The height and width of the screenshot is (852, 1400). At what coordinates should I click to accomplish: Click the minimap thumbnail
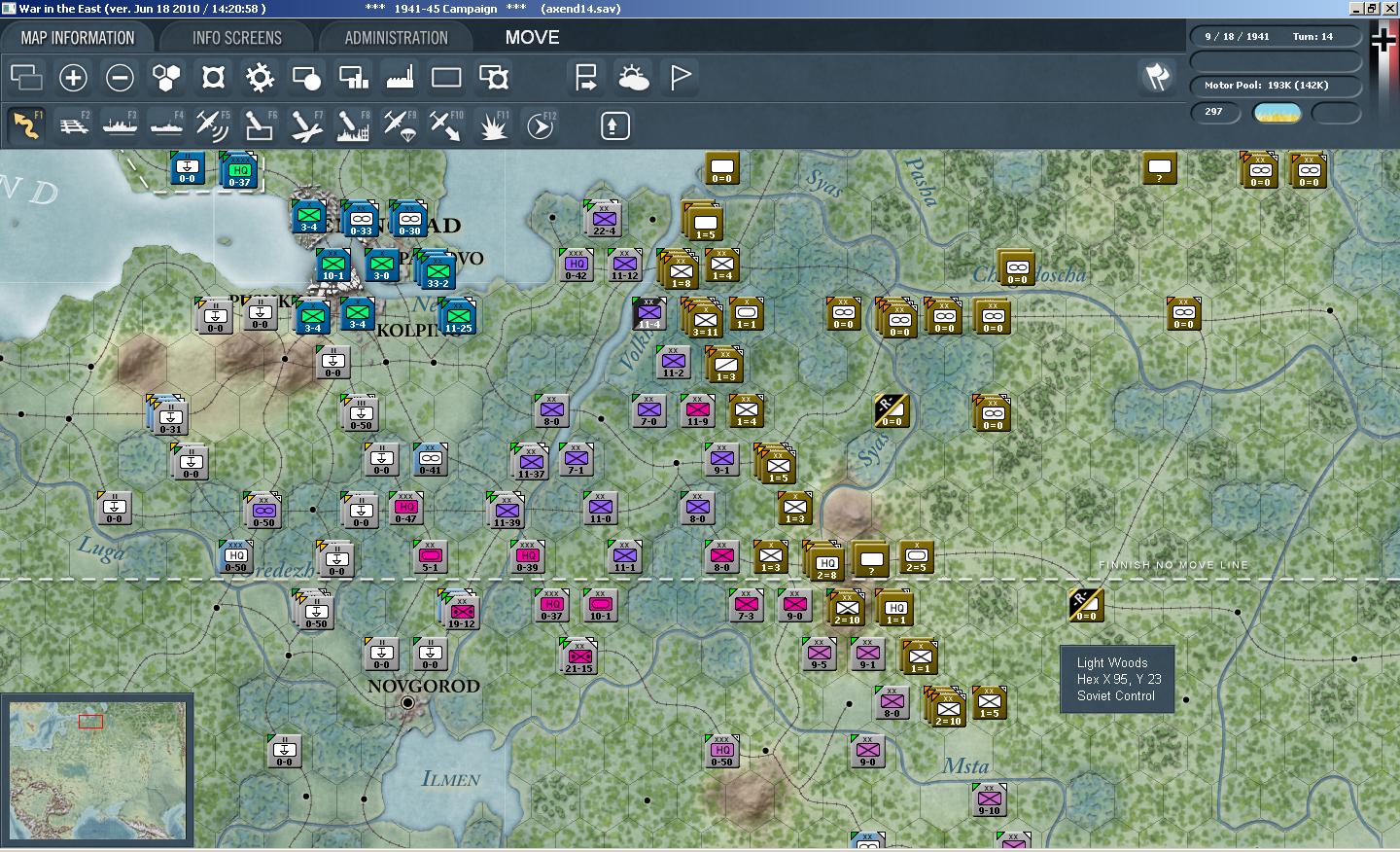[97, 770]
